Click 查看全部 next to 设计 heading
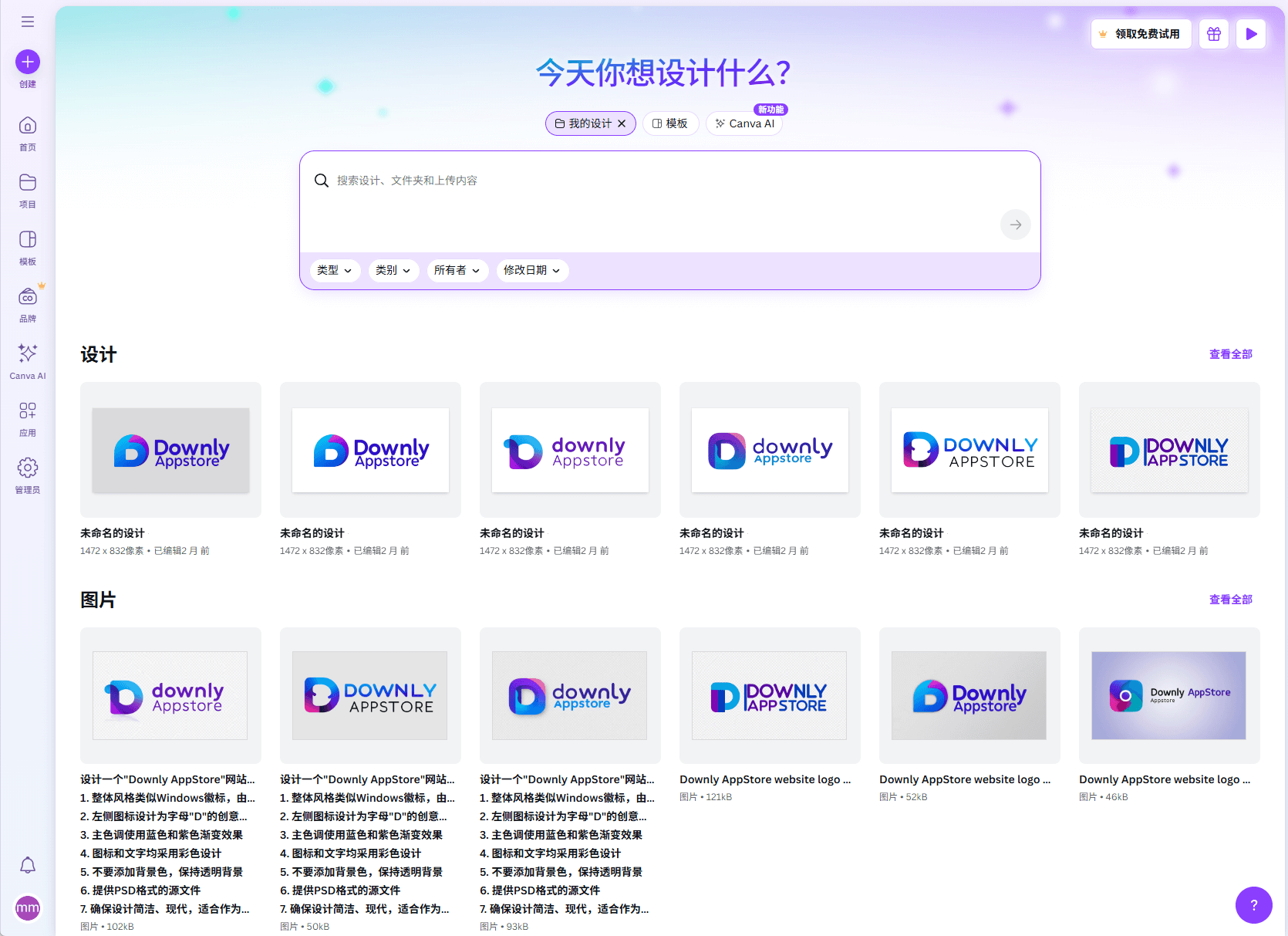The height and width of the screenshot is (936, 1288). coord(1230,354)
